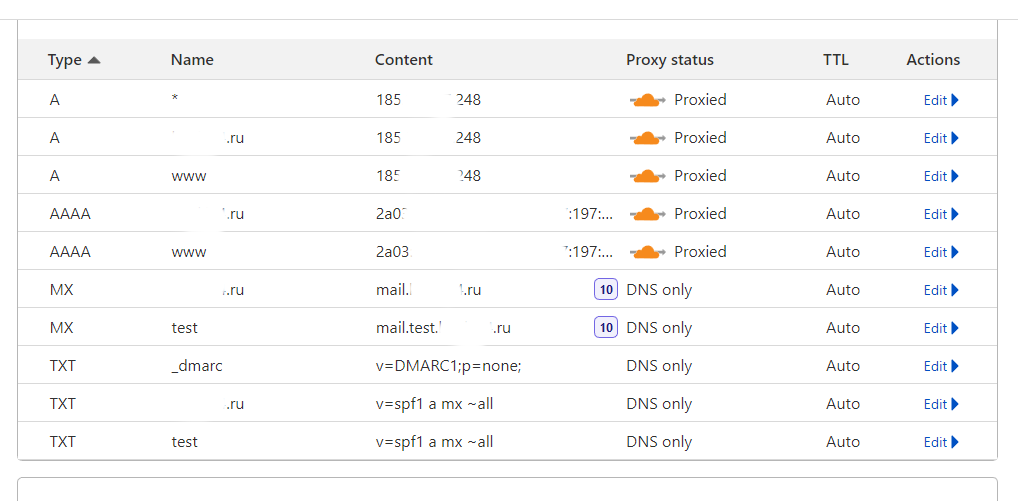The width and height of the screenshot is (1018, 501).
Task: Sort by Proxy status column header
Action: pos(669,60)
